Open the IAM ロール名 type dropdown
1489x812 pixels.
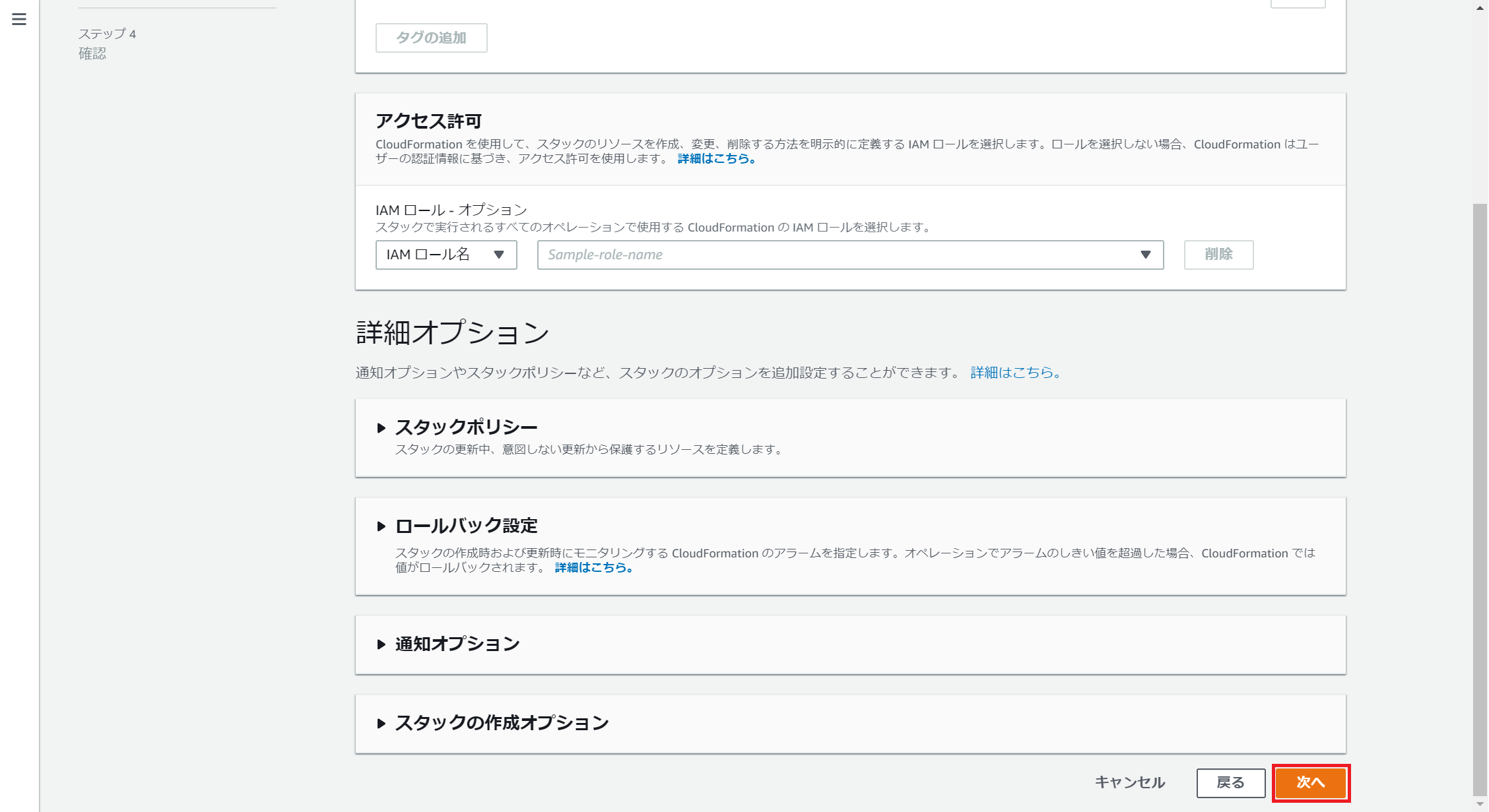446,255
